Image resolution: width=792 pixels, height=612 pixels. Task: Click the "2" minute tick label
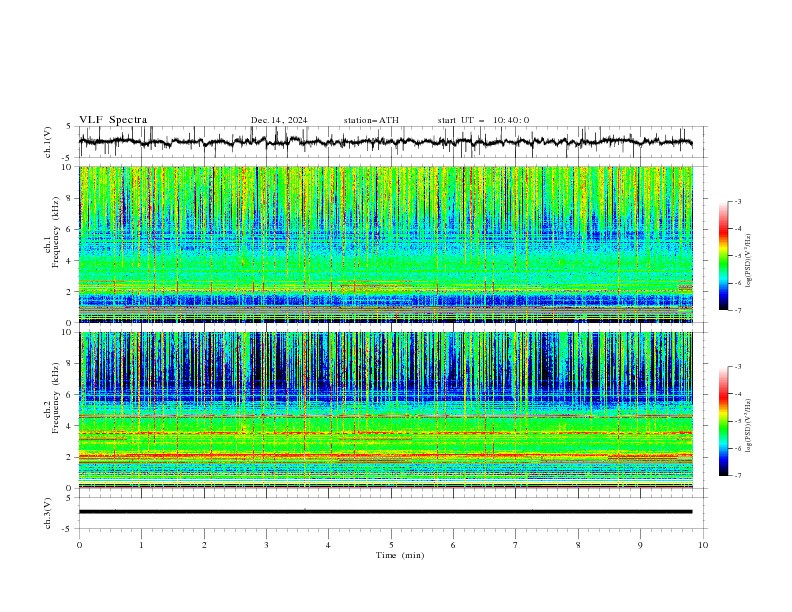[204, 545]
